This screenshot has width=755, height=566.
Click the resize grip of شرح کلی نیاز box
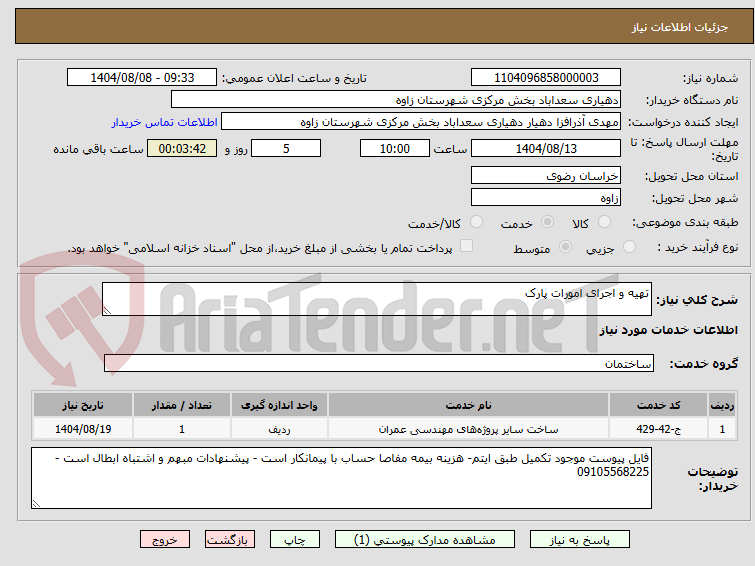tap(107, 311)
